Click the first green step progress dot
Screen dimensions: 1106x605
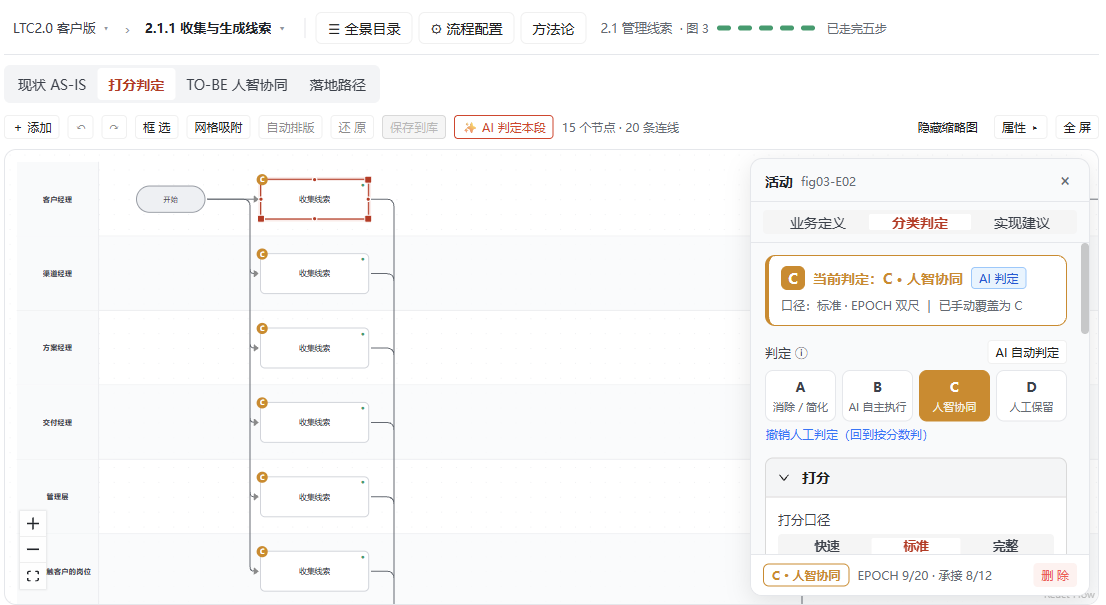[x=724, y=28]
